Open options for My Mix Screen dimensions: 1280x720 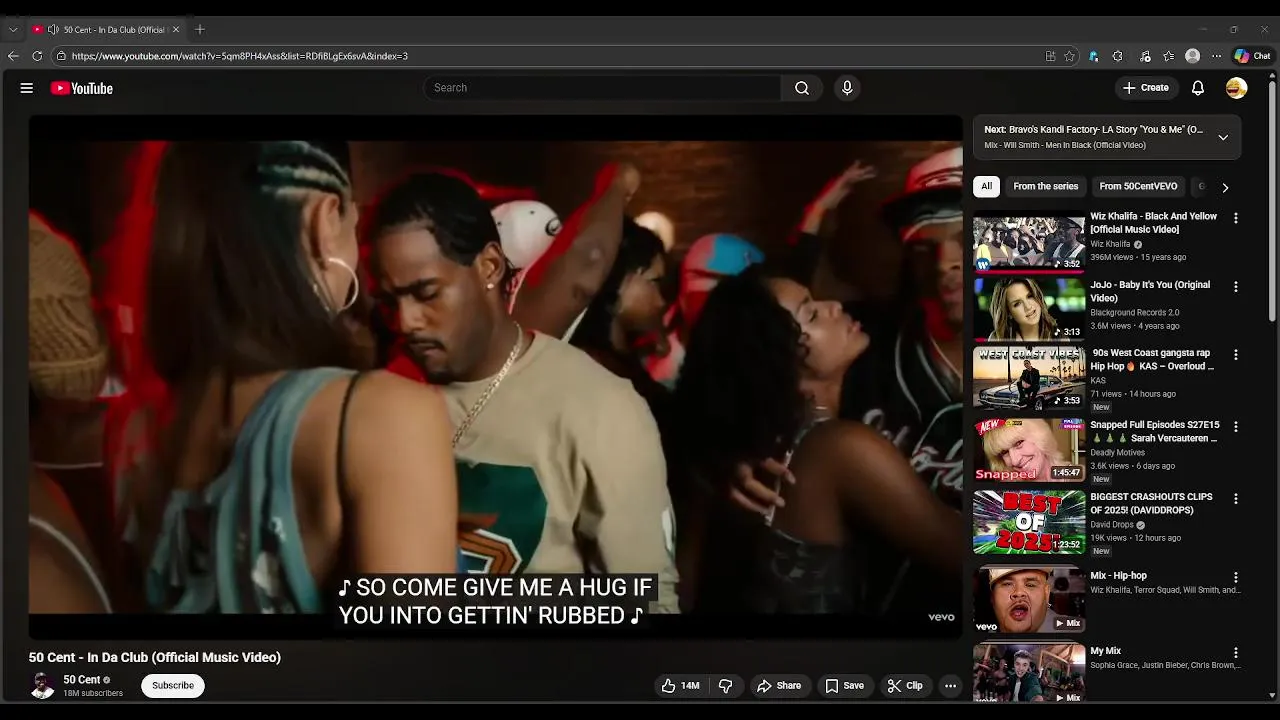pos(1235,653)
